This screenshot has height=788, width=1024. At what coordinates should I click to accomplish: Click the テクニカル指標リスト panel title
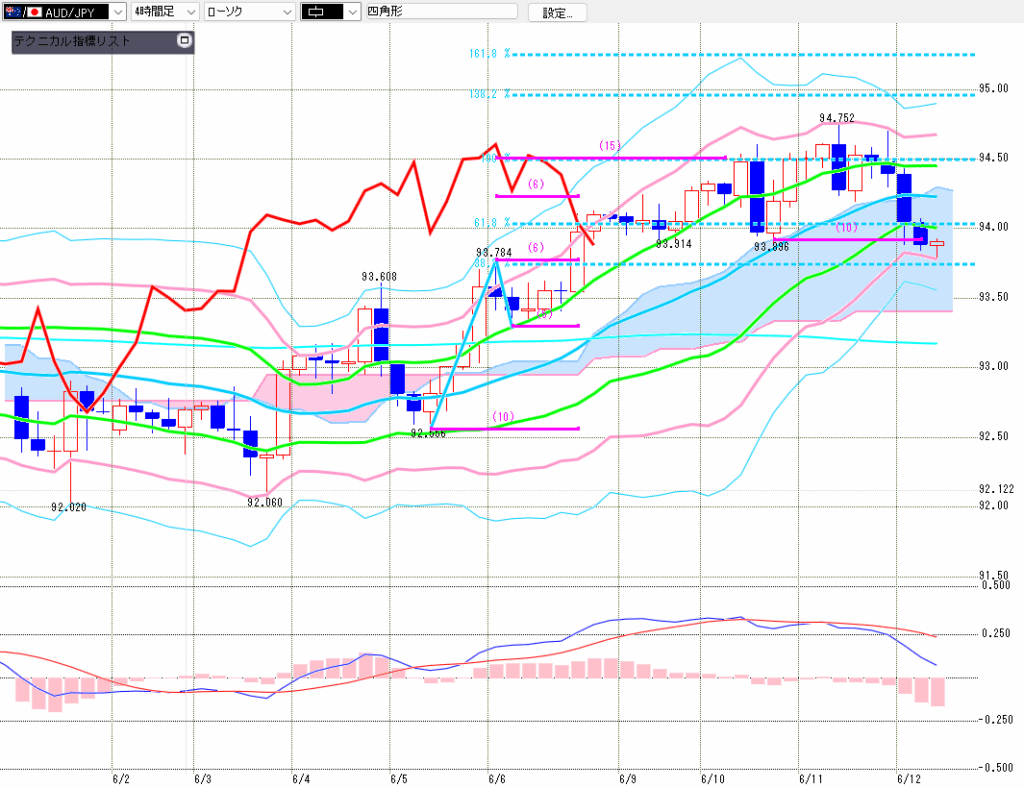(72, 41)
